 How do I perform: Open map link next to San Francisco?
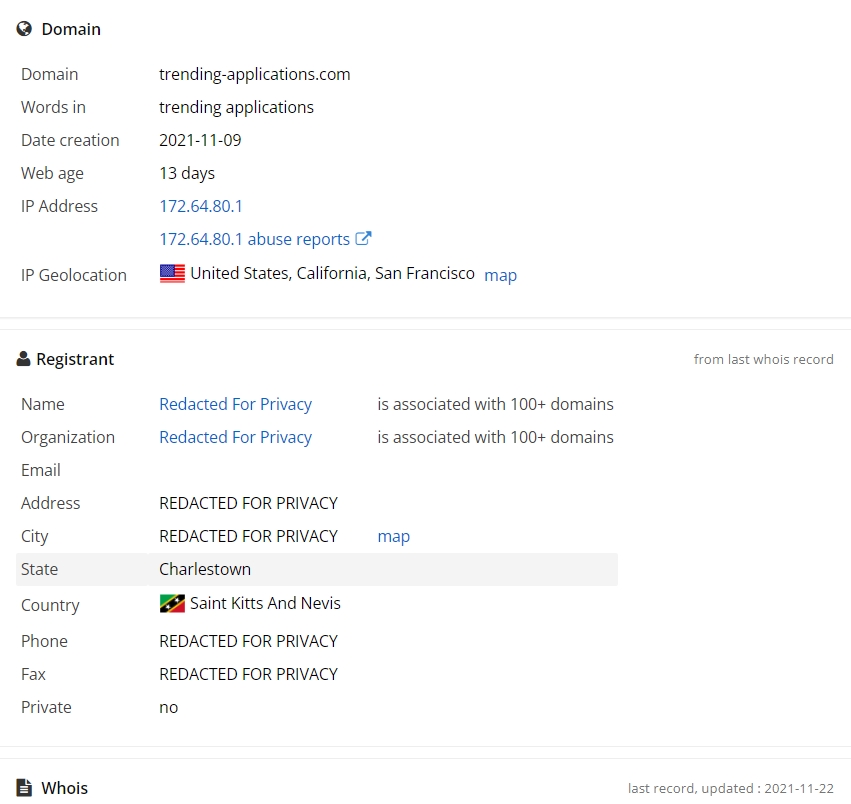(x=500, y=275)
